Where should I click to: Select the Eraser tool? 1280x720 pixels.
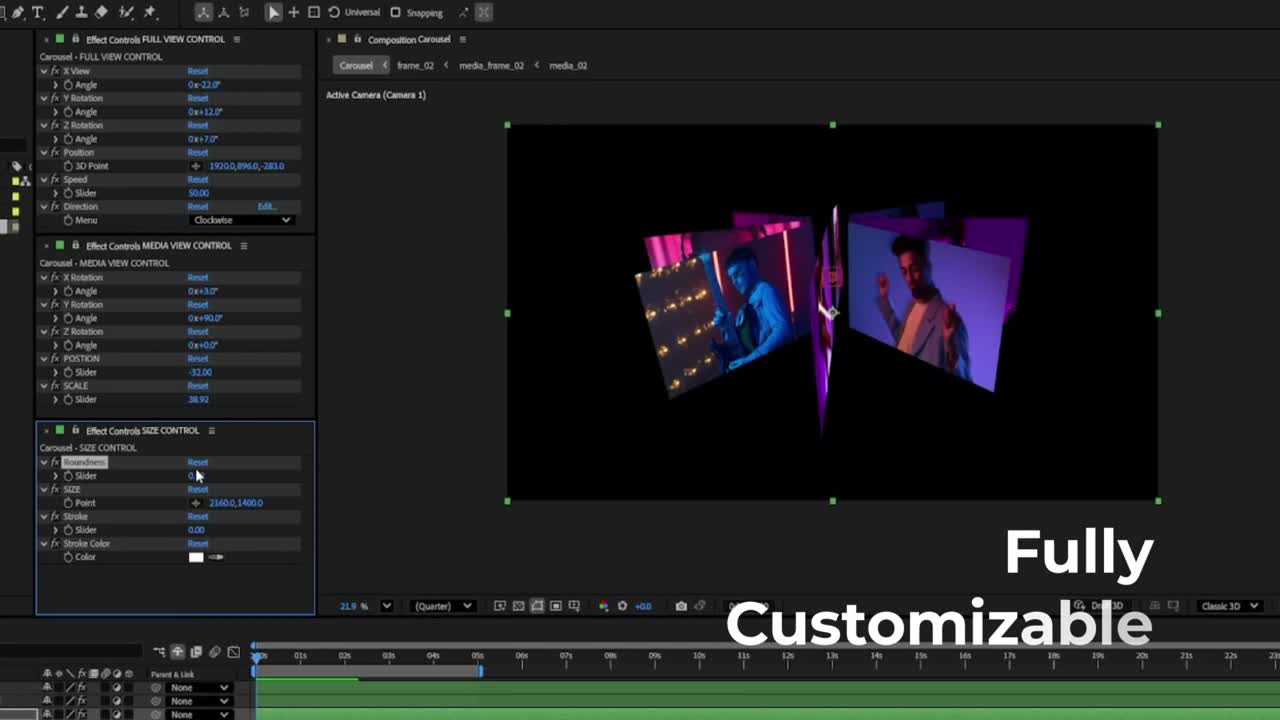coord(101,12)
